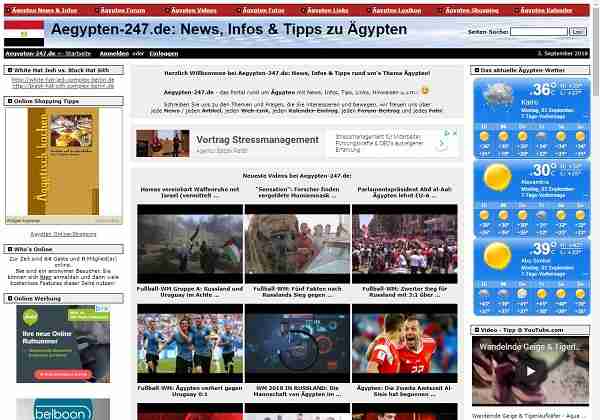The width and height of the screenshot is (600, 420).
Task: Click the Kairo cloudy weather icon
Action: point(498,96)
